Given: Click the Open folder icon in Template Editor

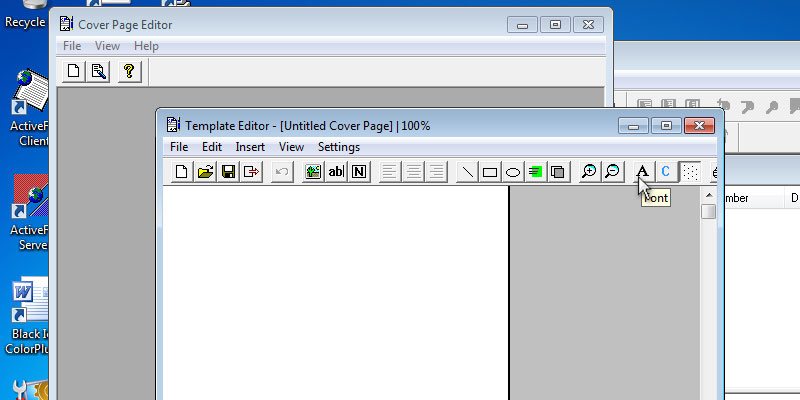Looking at the screenshot, I should (x=205, y=172).
